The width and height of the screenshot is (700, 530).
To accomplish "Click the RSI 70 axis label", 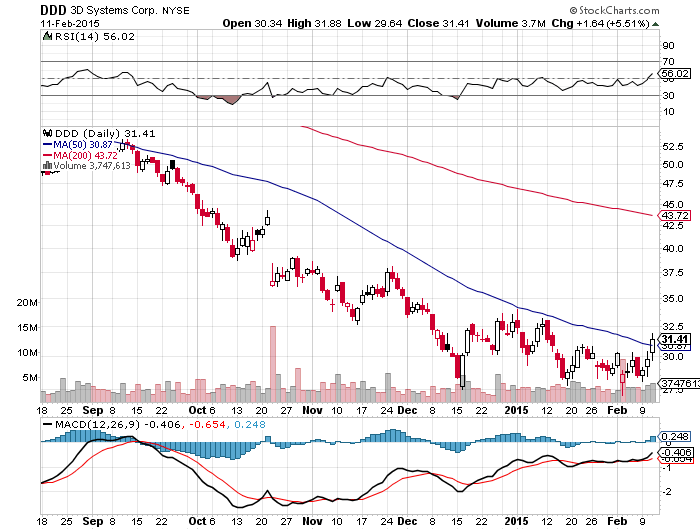I will click(668, 62).
